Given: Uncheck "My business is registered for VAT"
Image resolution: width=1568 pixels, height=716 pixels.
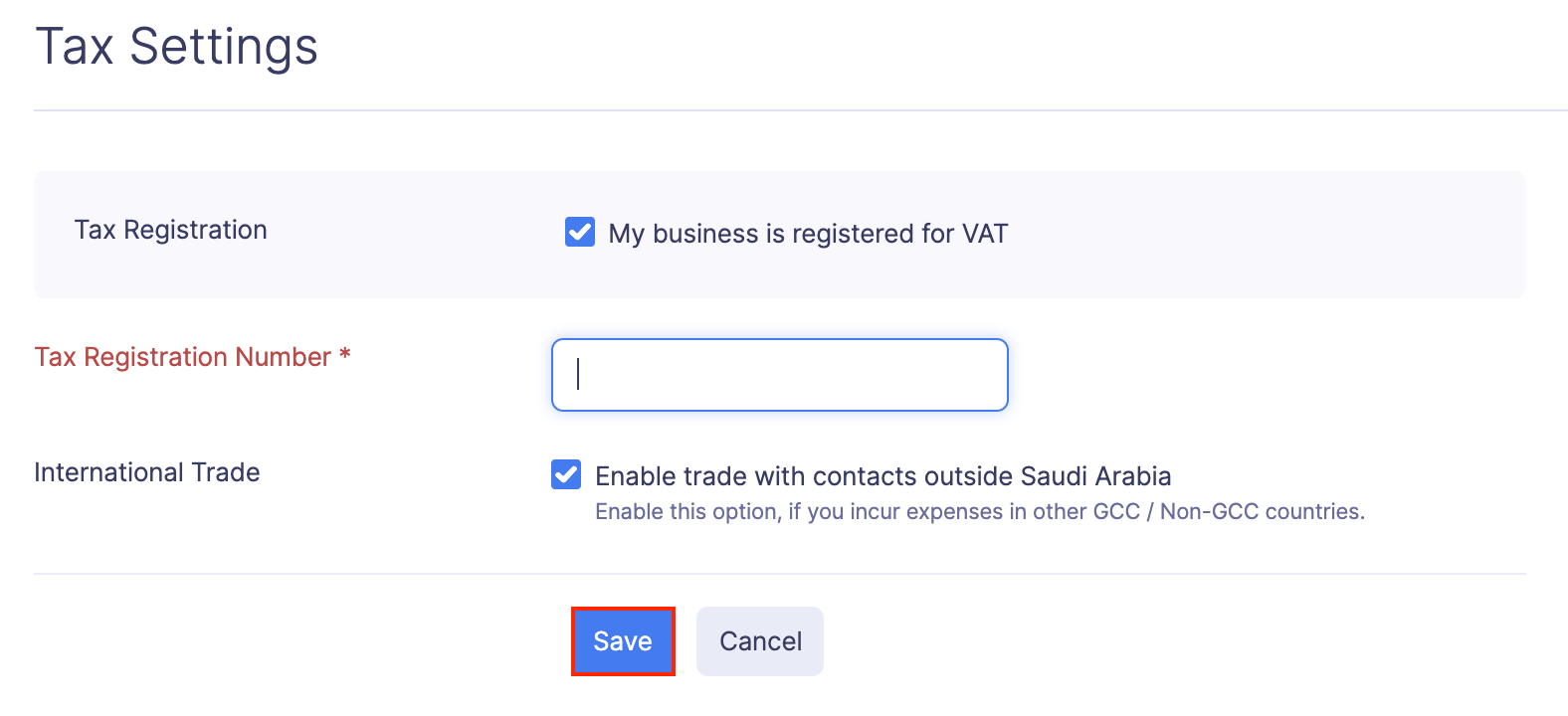Looking at the screenshot, I should [579, 232].
